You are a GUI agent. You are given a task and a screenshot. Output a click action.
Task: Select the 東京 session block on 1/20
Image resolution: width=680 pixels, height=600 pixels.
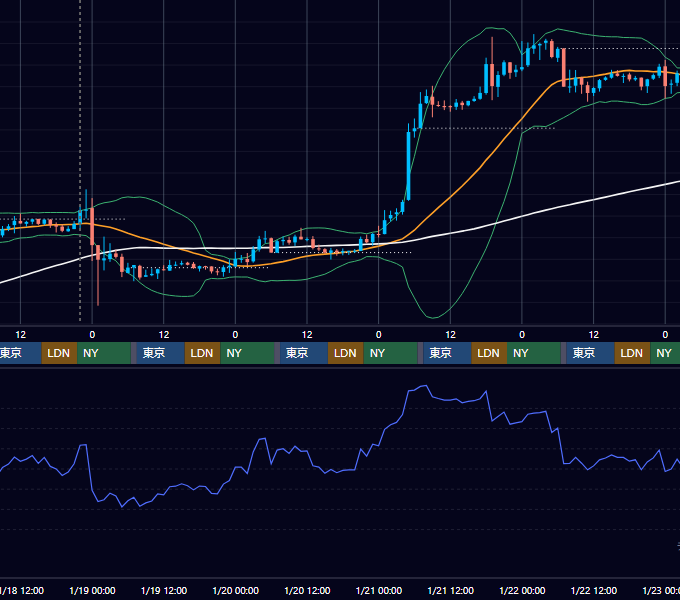304,353
